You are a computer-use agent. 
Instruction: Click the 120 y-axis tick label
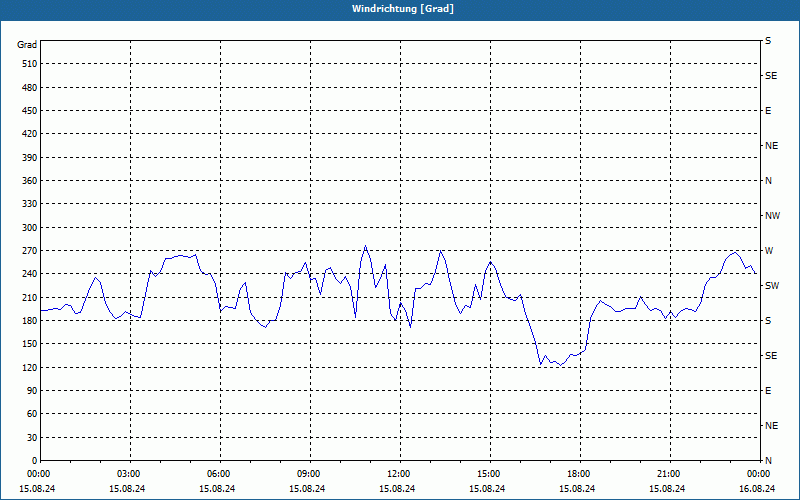pyautogui.click(x=30, y=367)
